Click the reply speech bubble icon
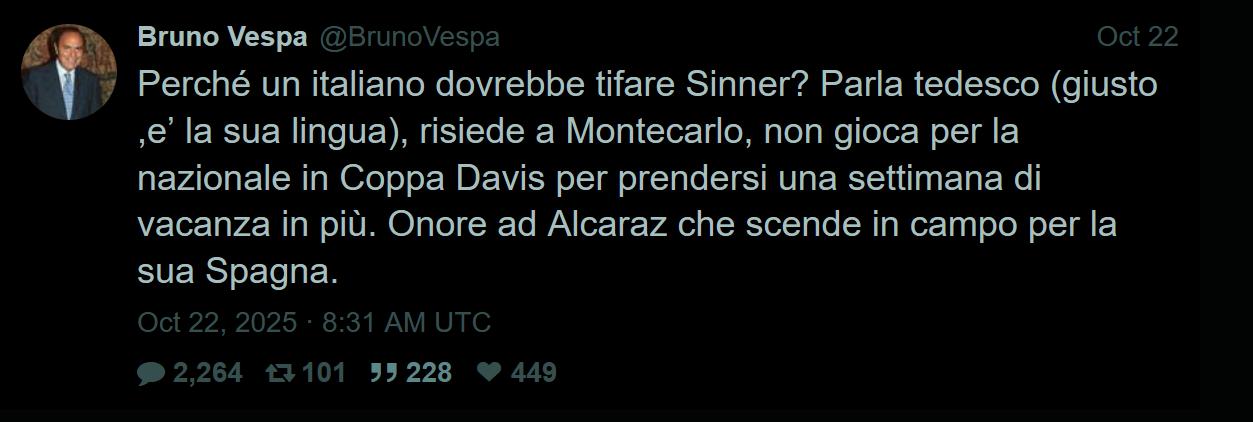 click(x=152, y=374)
